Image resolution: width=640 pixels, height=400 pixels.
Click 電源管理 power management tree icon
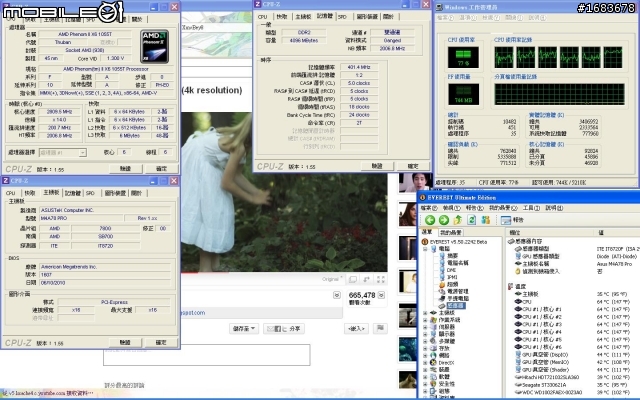click(442, 291)
